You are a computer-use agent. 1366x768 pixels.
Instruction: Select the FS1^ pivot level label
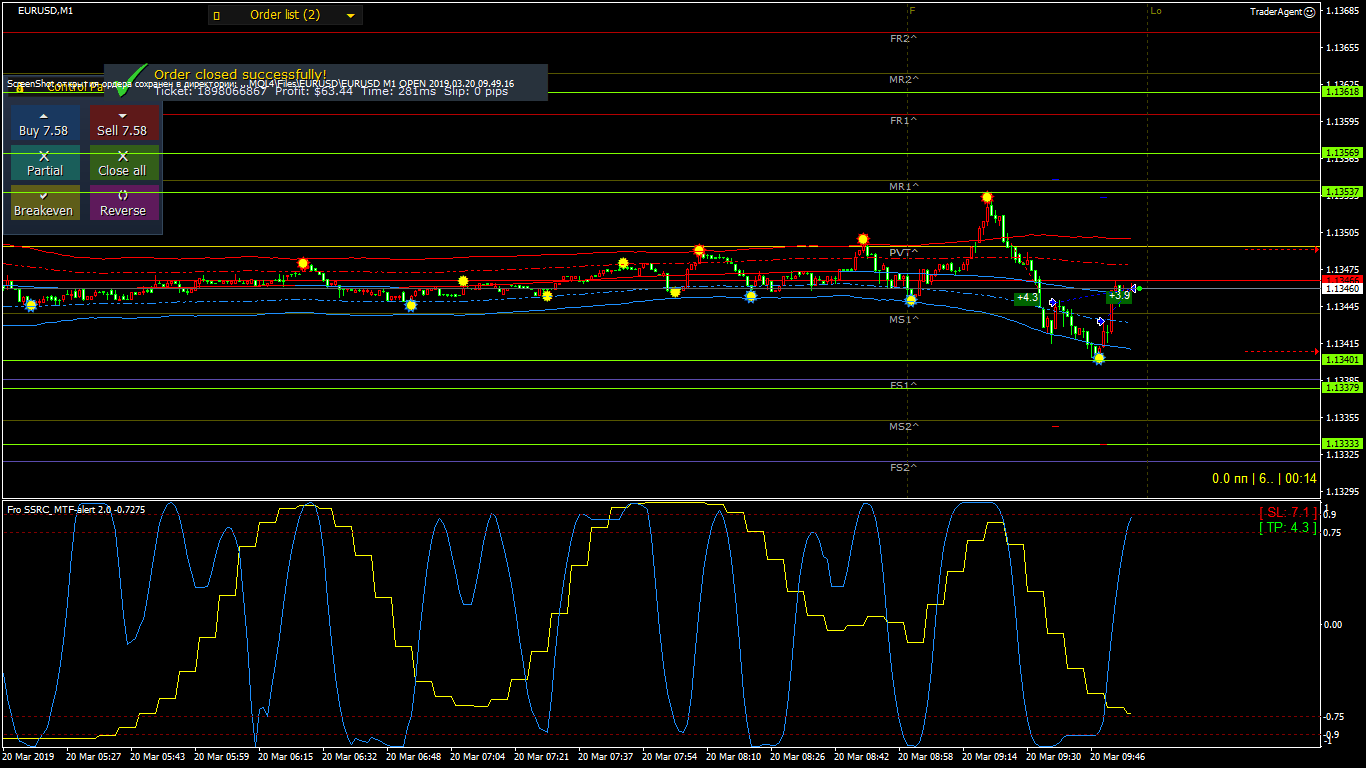(904, 385)
